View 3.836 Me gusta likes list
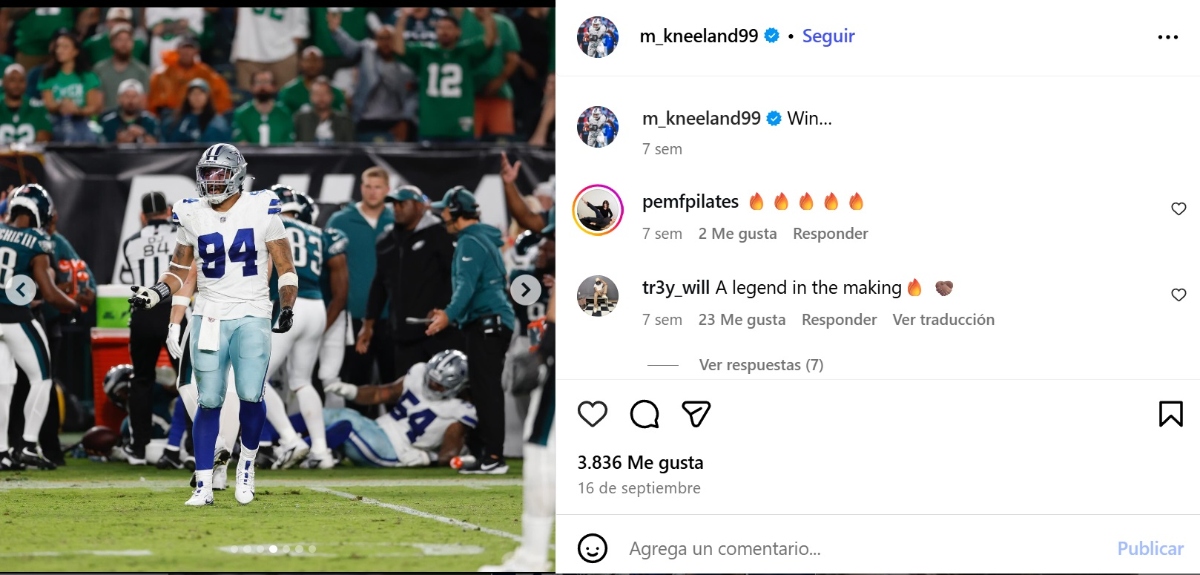The image size is (1200, 575). click(640, 463)
